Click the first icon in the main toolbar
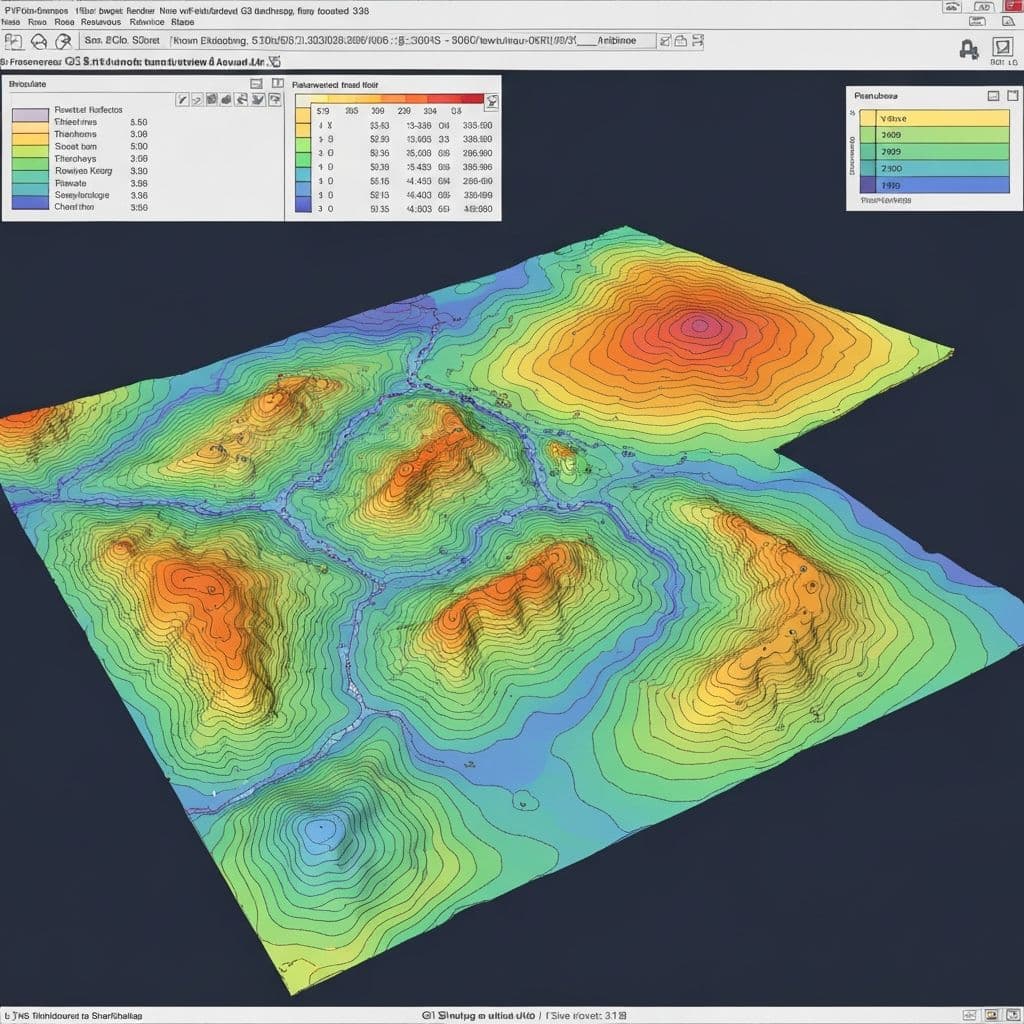The image size is (1024, 1024). [x=13, y=41]
